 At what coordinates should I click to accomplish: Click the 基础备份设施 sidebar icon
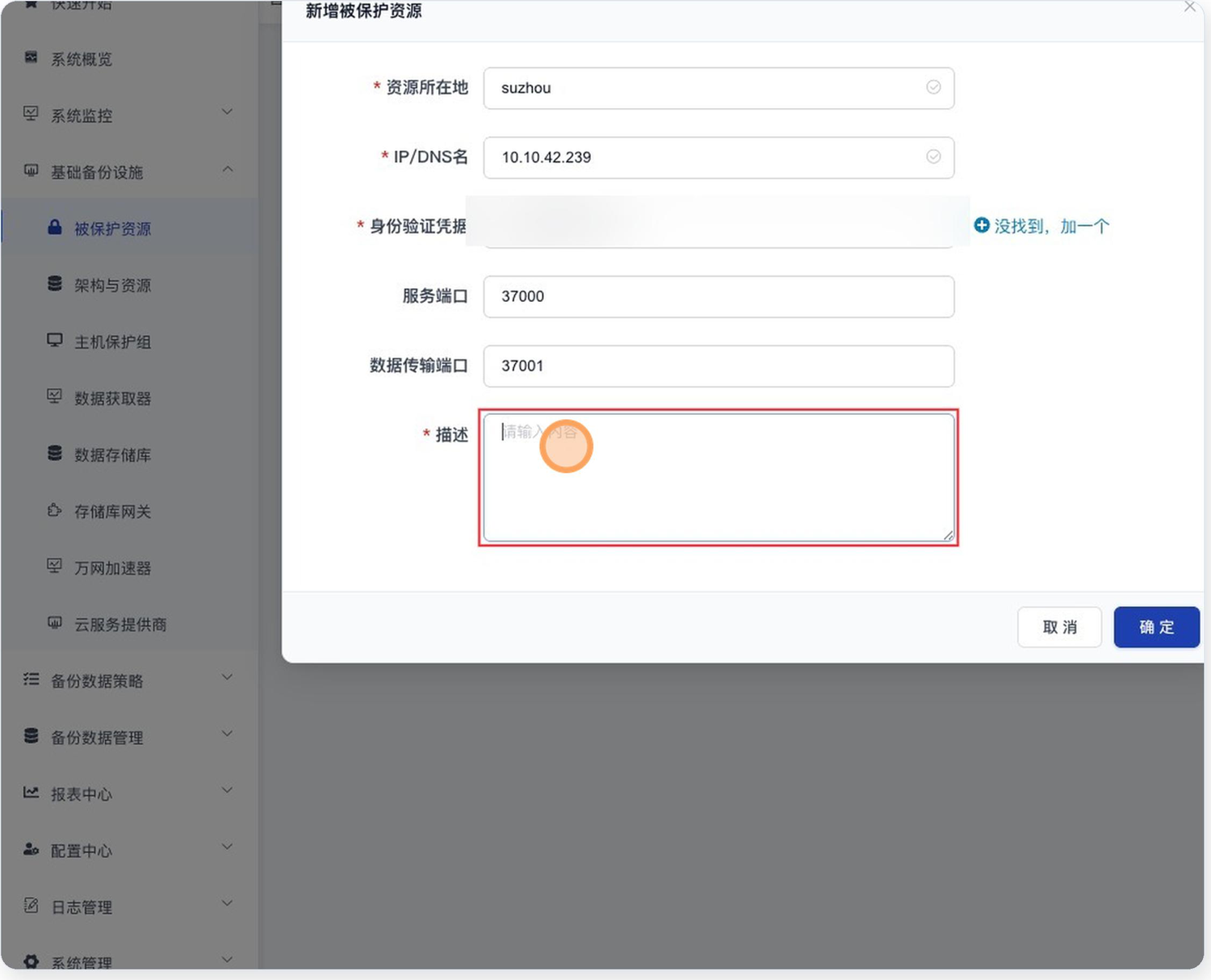coord(31,170)
